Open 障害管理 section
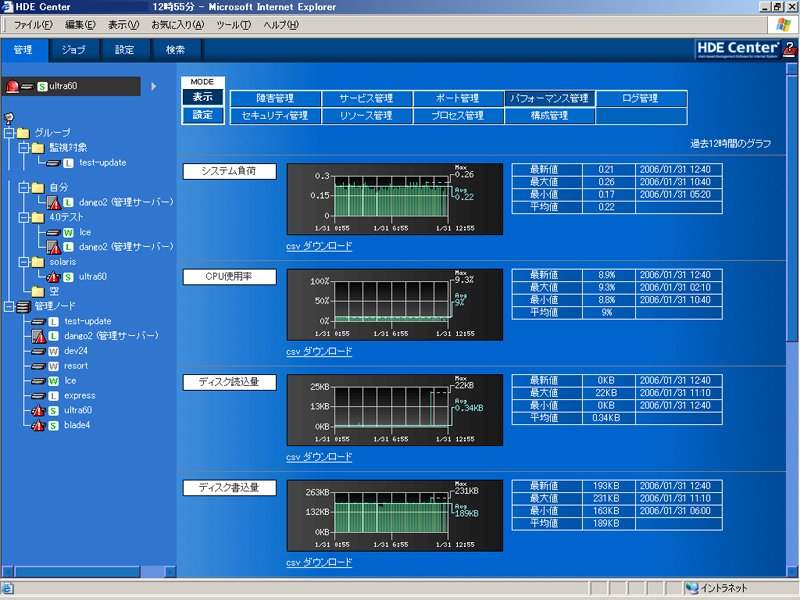800x600 pixels. point(276,98)
